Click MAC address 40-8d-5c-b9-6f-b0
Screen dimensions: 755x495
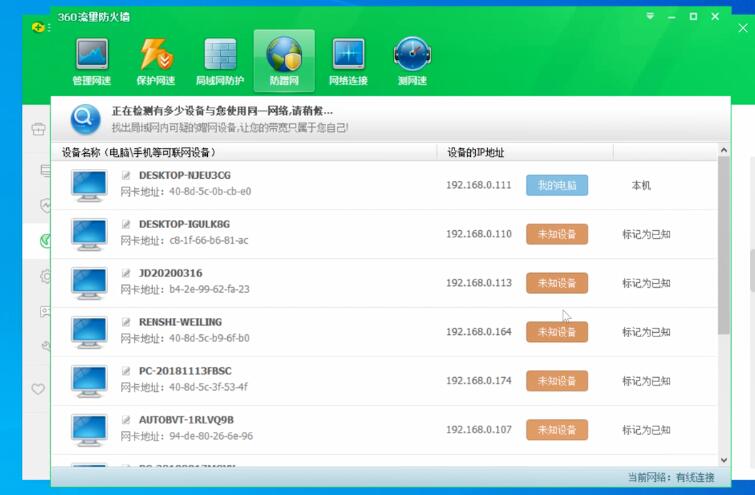(x=209, y=338)
